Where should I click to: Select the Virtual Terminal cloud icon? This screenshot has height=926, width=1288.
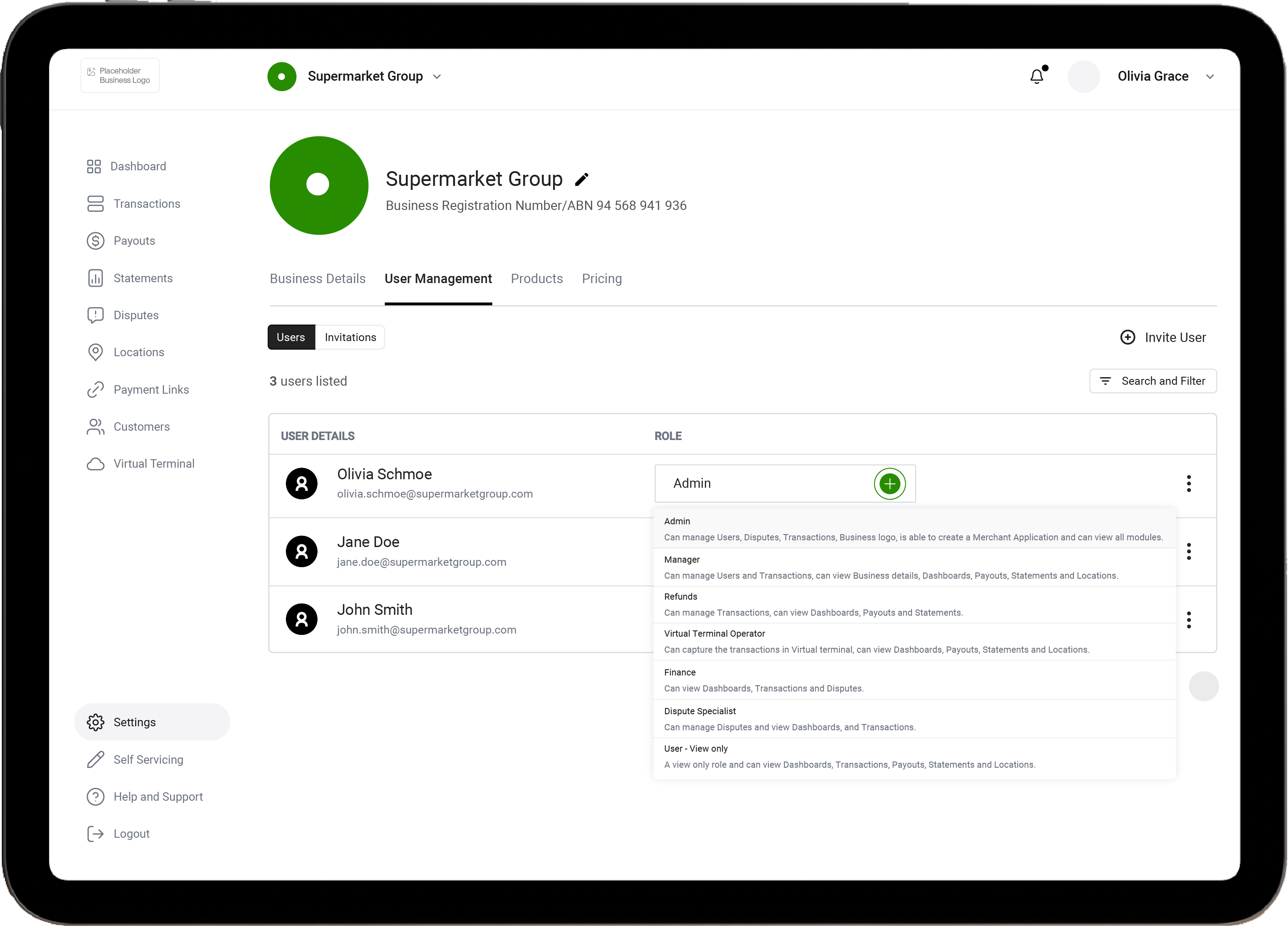(x=95, y=464)
